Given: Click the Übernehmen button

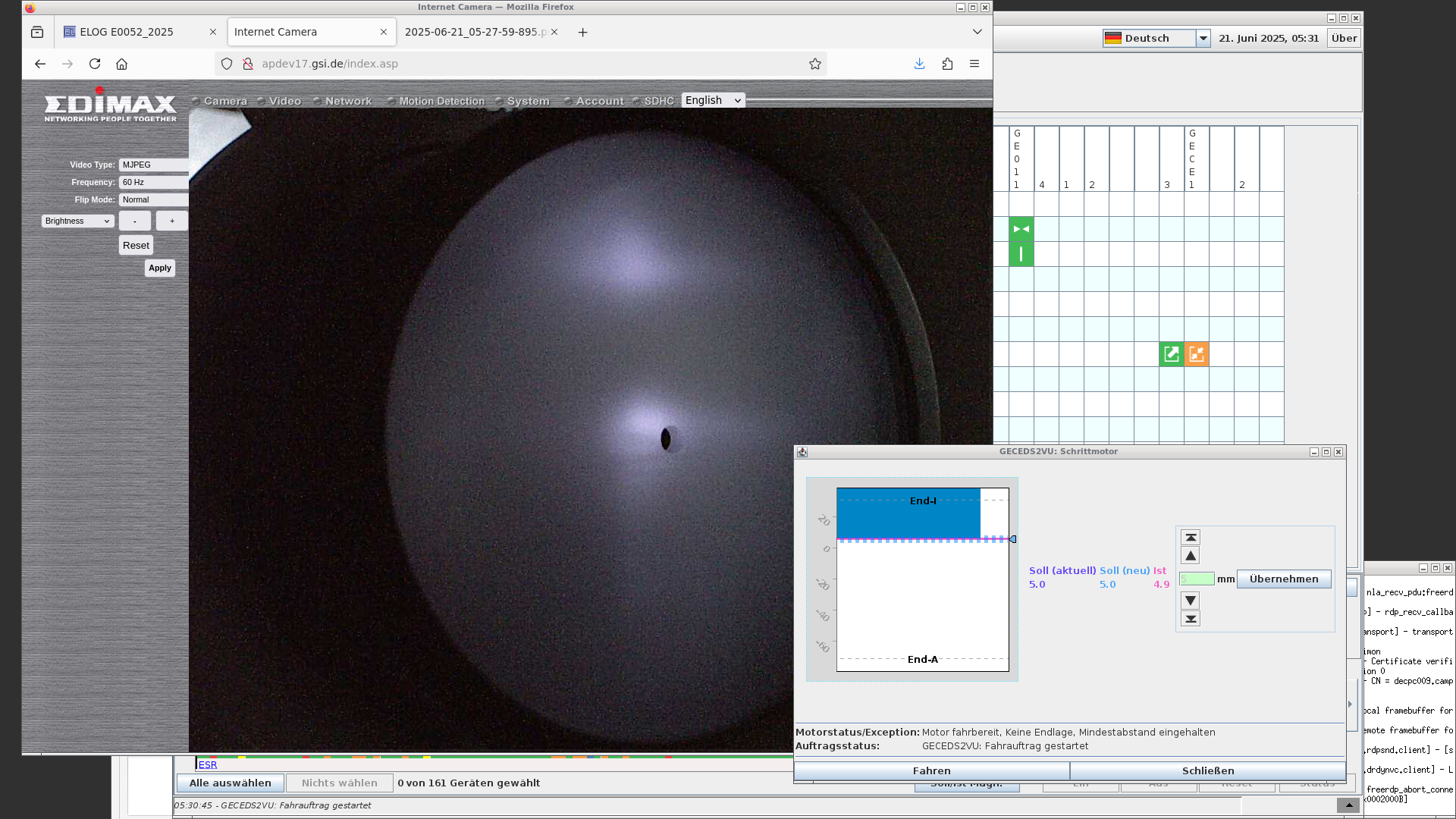Looking at the screenshot, I should coord(1284,579).
